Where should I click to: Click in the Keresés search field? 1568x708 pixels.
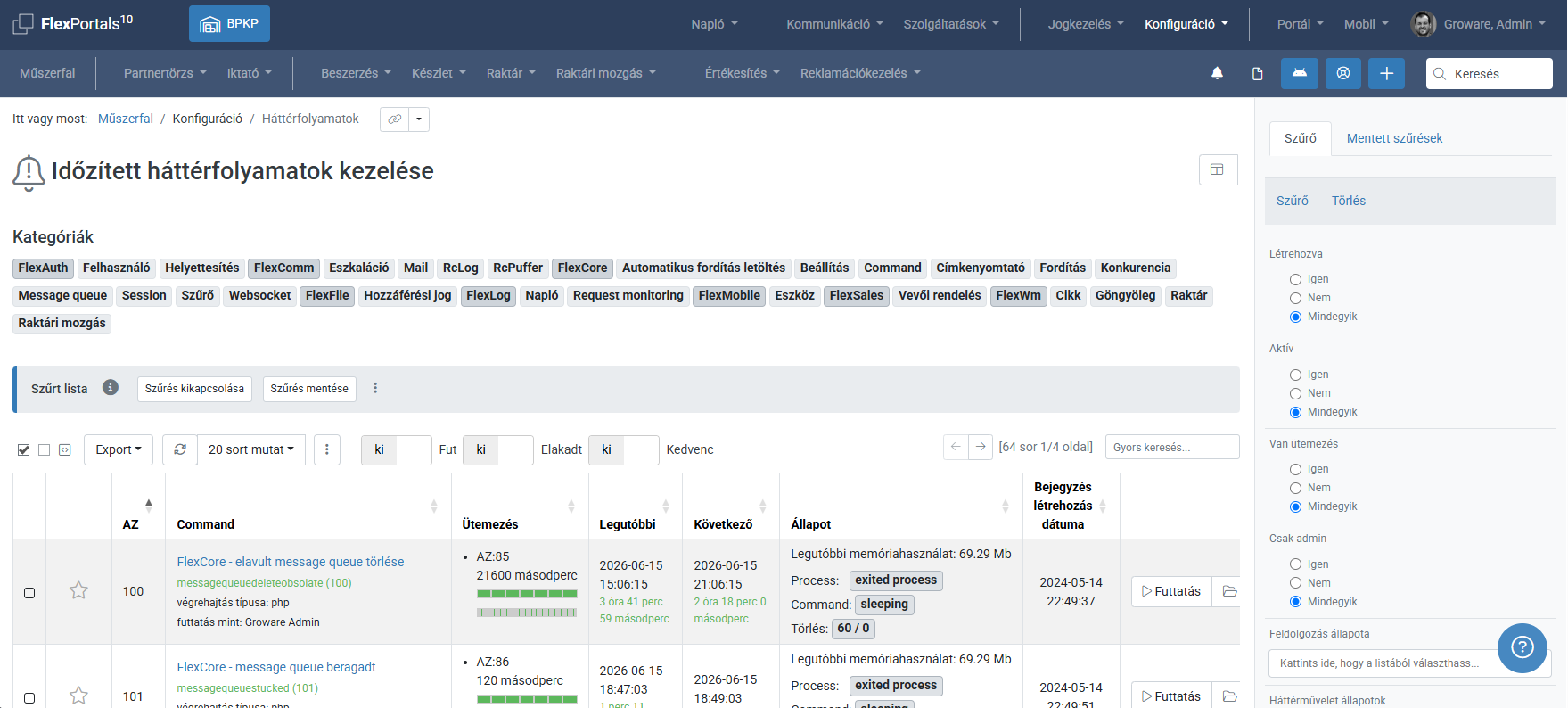pyautogui.click(x=1490, y=74)
